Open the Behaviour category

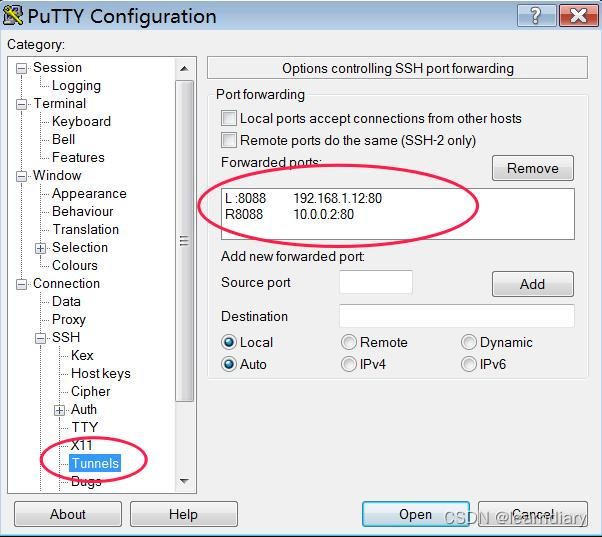pyautogui.click(x=83, y=211)
